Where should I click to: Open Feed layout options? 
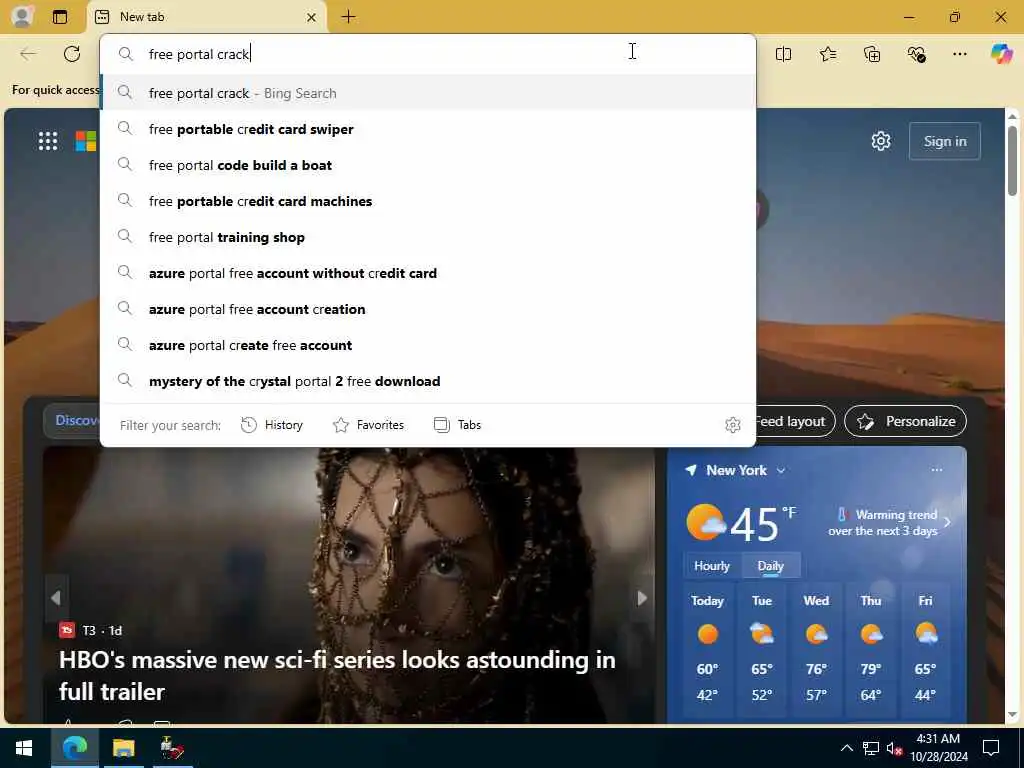point(794,421)
